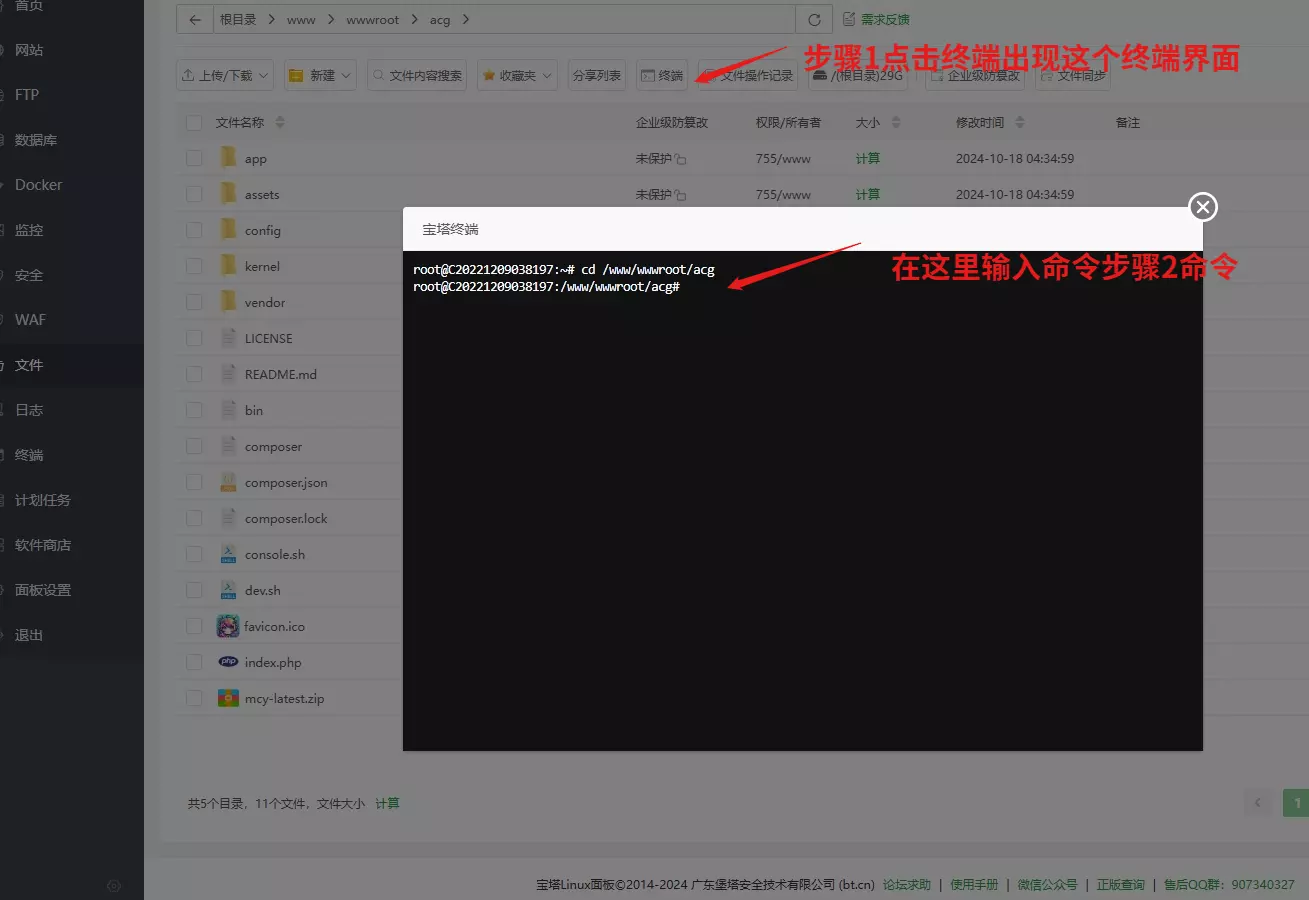Refresh the file list with reload icon
Viewport: 1309px width, 900px height.
(x=814, y=19)
